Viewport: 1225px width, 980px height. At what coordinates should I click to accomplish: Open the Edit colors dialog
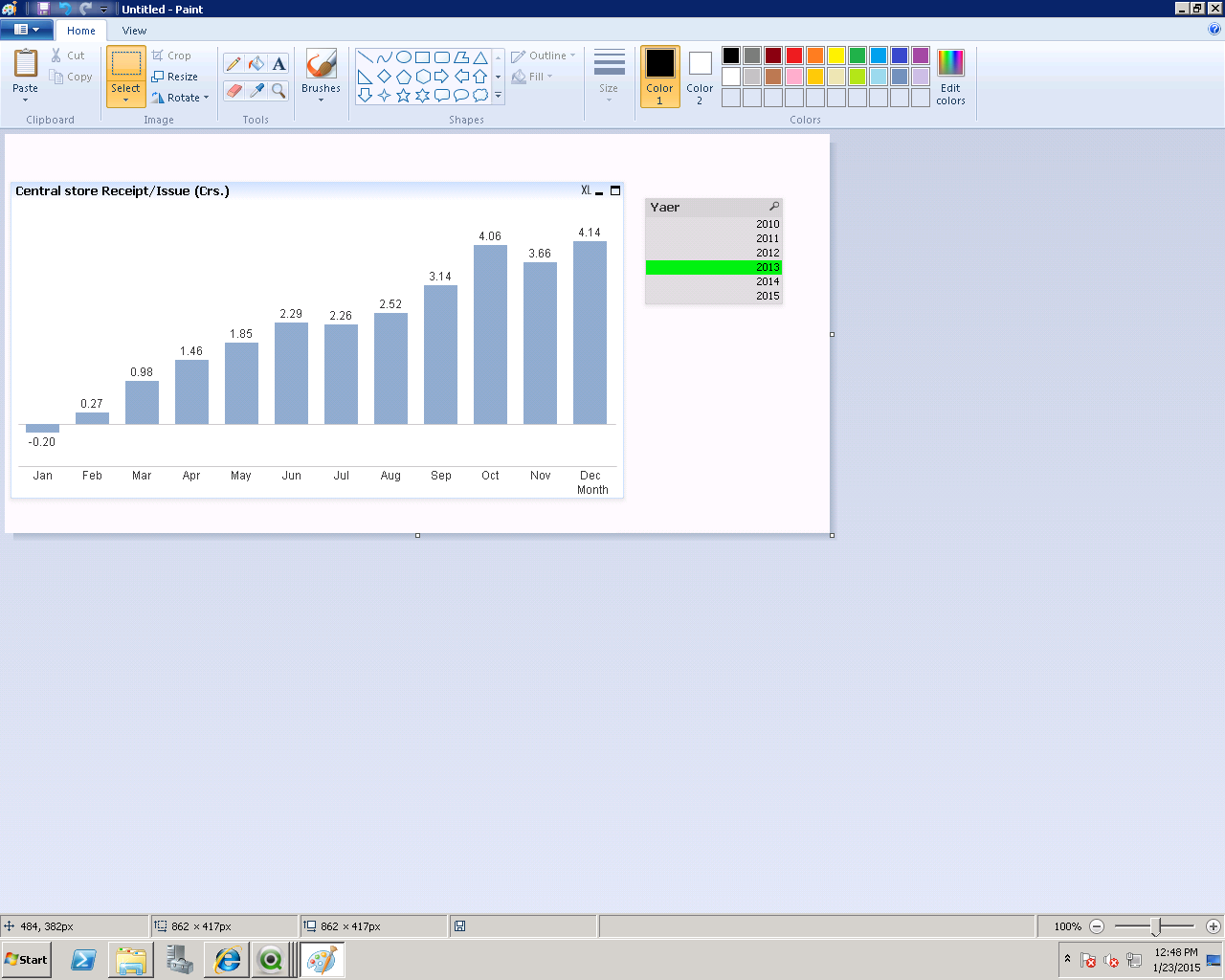pyautogui.click(x=950, y=77)
